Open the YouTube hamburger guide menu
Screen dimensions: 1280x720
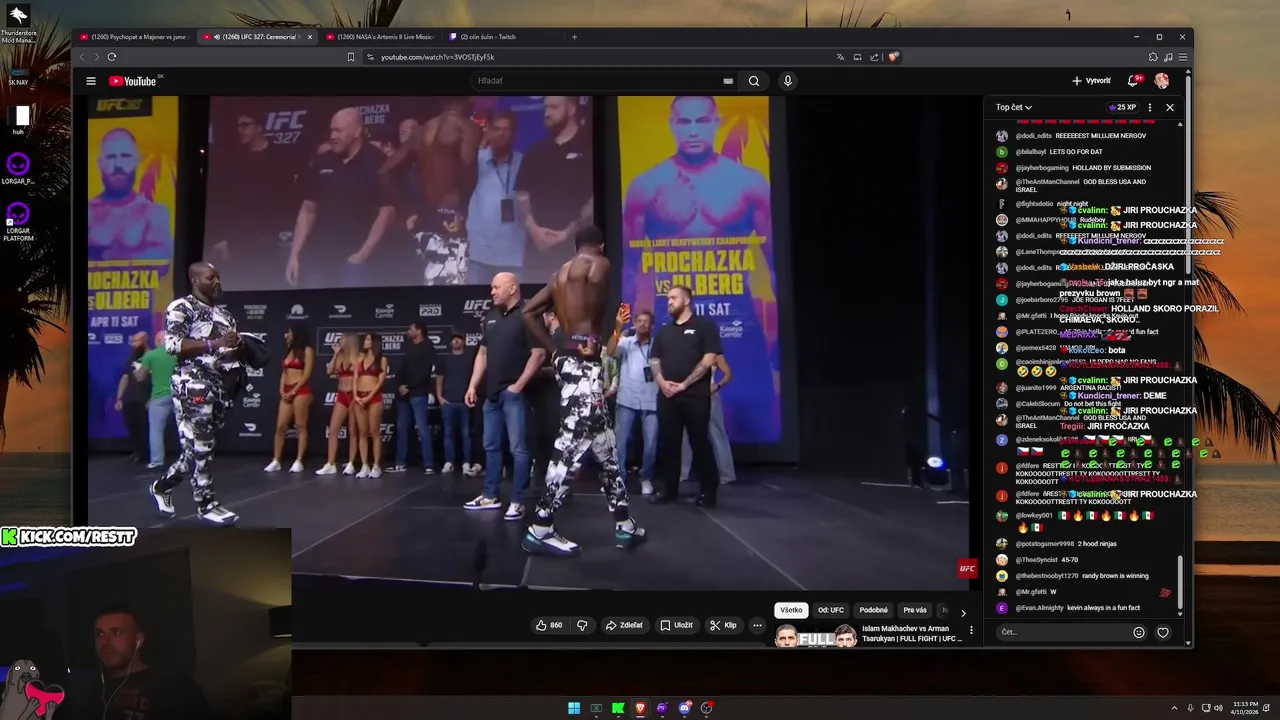pyautogui.click(x=91, y=81)
